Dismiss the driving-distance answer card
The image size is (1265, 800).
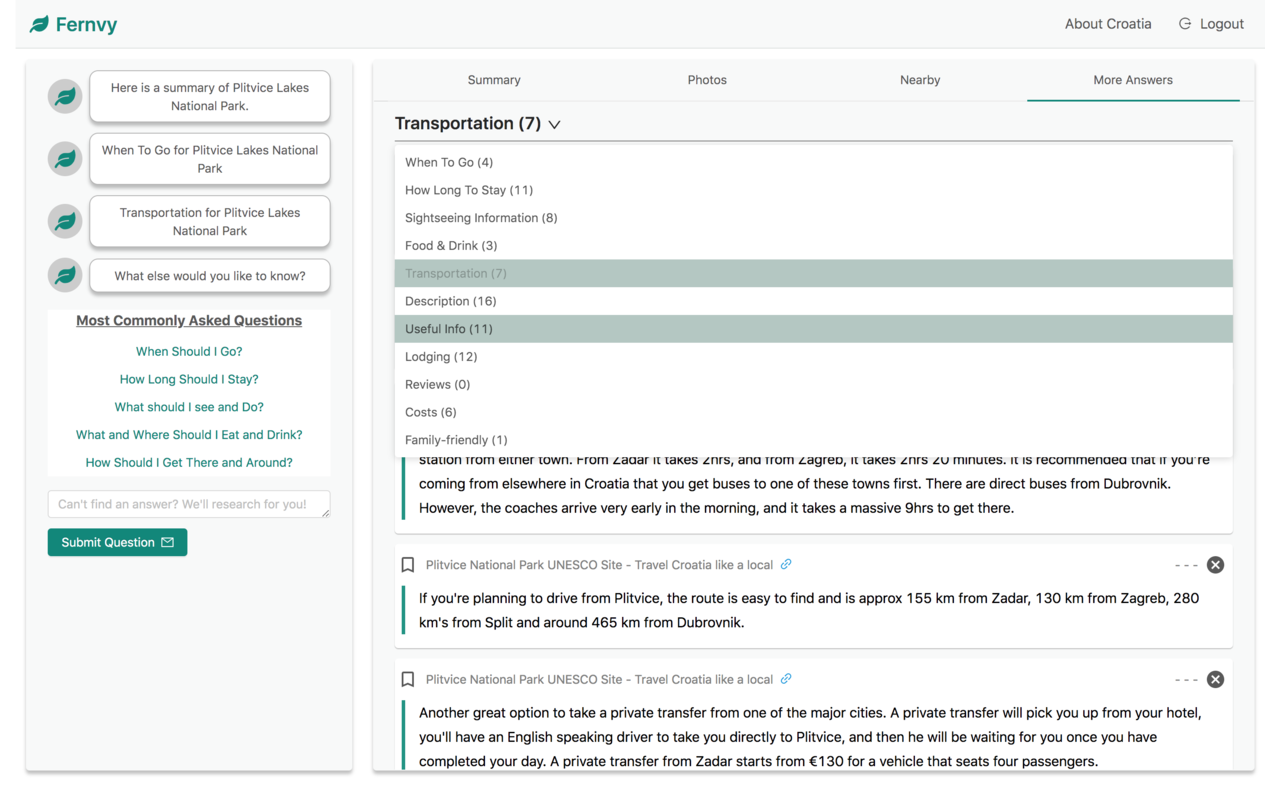pyautogui.click(x=1215, y=564)
